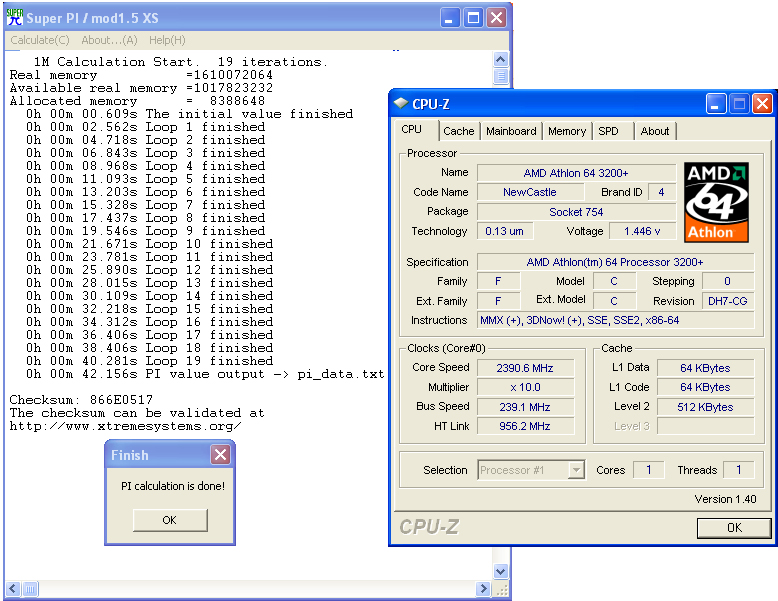The height and width of the screenshot is (601, 778).
Task: Click the Code Name value NewCastle
Action: click(529, 192)
